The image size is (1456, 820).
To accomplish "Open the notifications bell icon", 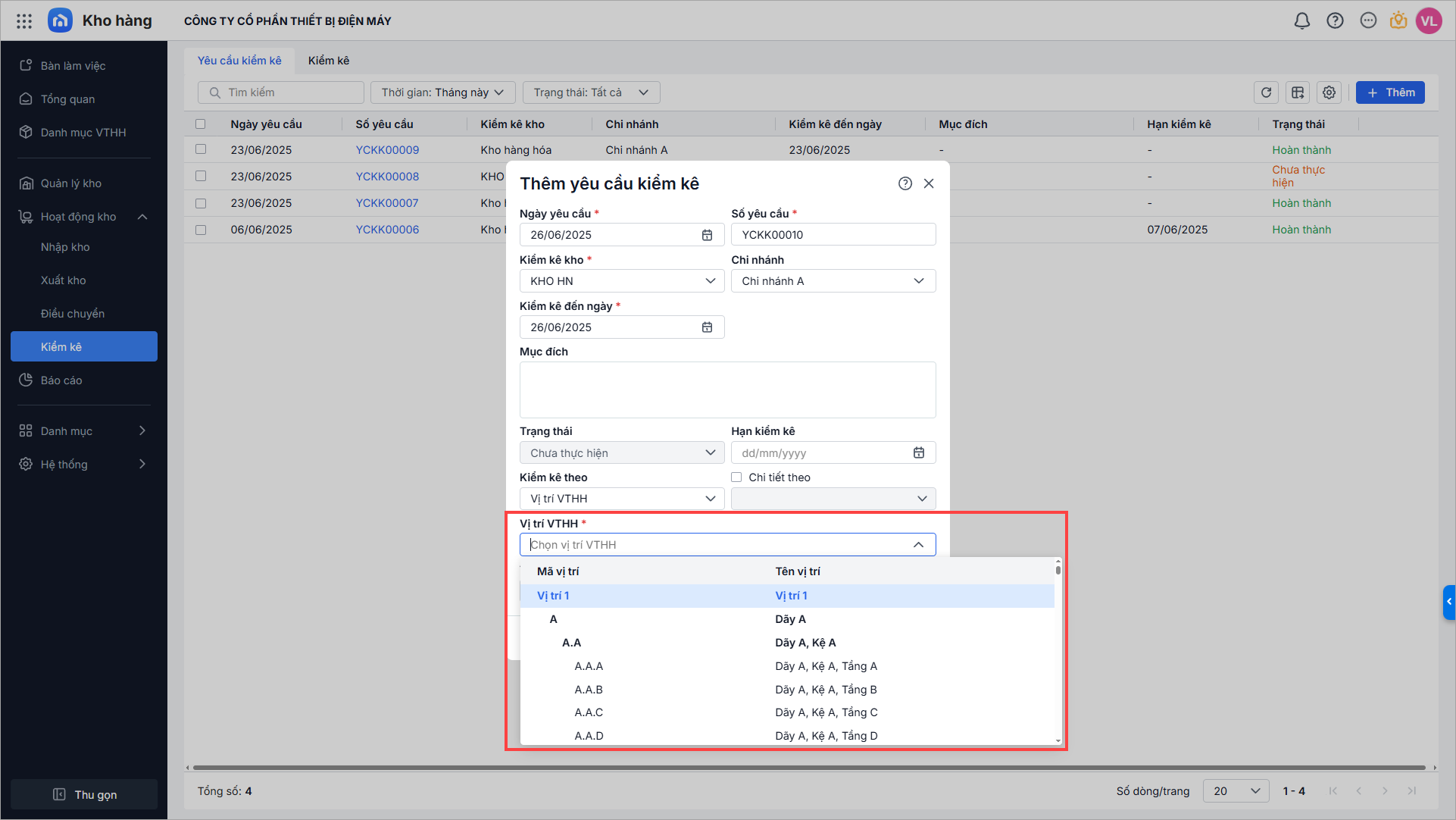I will (1301, 20).
